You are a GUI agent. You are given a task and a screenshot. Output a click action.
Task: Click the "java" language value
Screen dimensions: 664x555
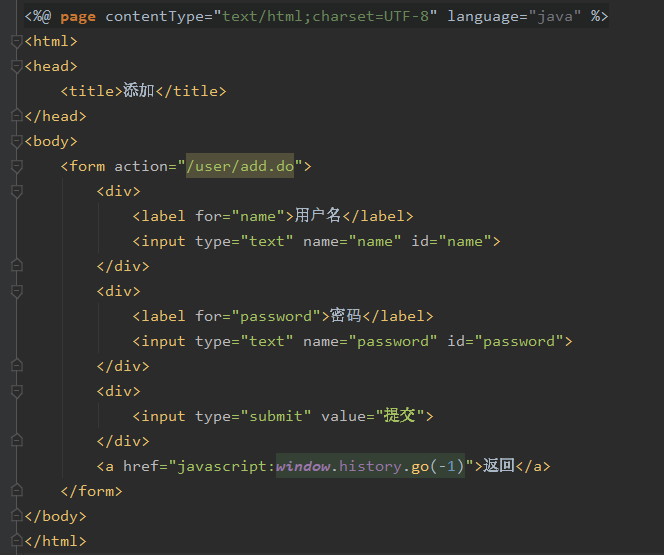[555, 16]
